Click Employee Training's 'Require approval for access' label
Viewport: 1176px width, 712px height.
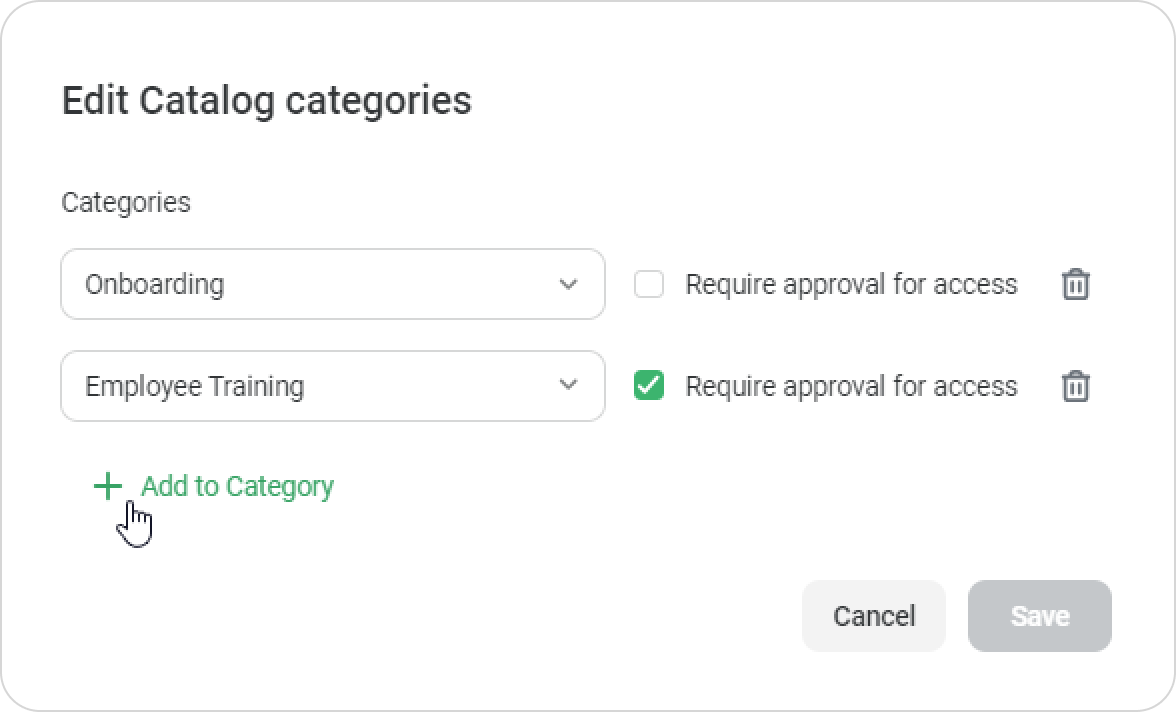pos(850,386)
